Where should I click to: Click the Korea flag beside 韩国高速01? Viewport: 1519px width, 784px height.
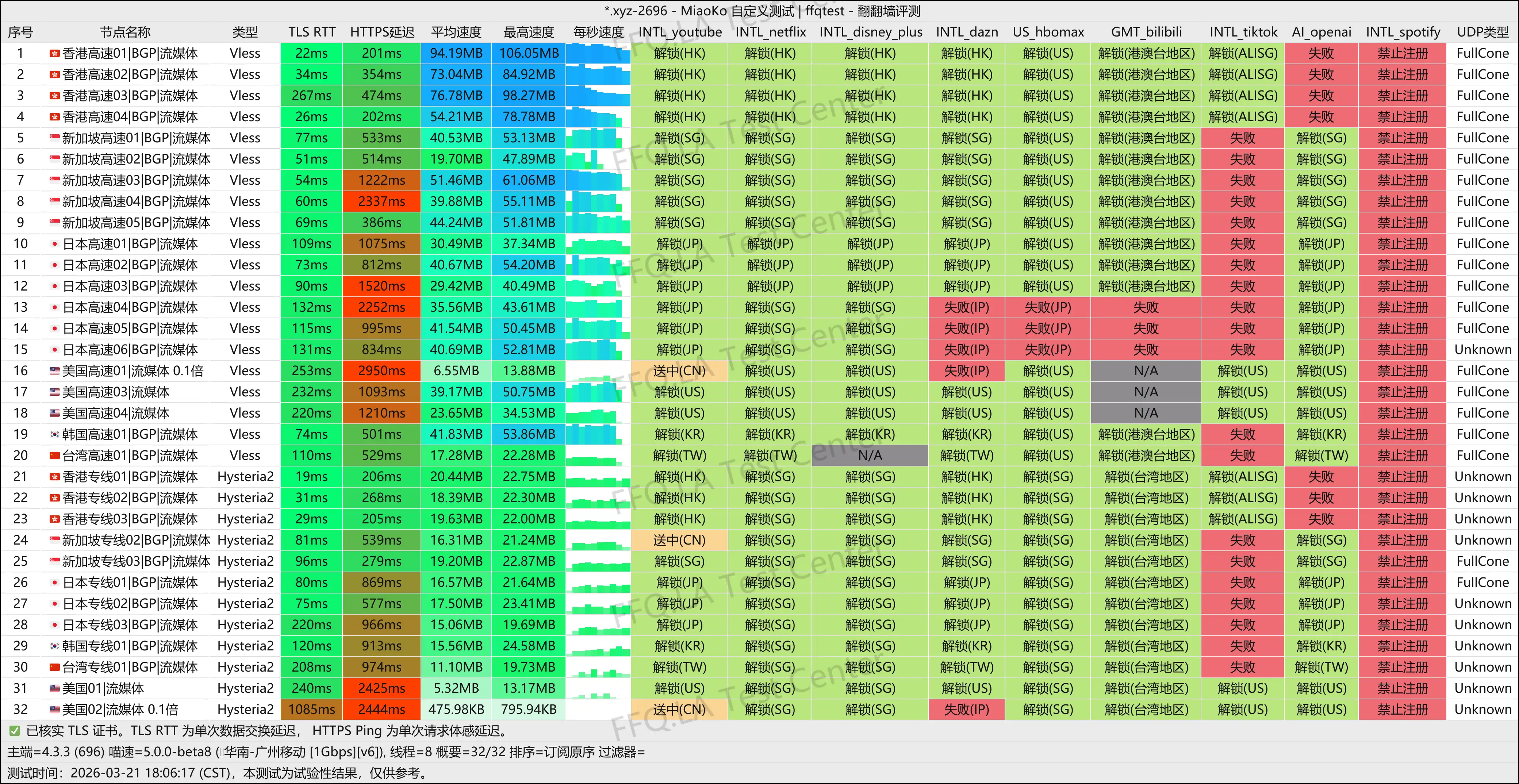click(54, 434)
